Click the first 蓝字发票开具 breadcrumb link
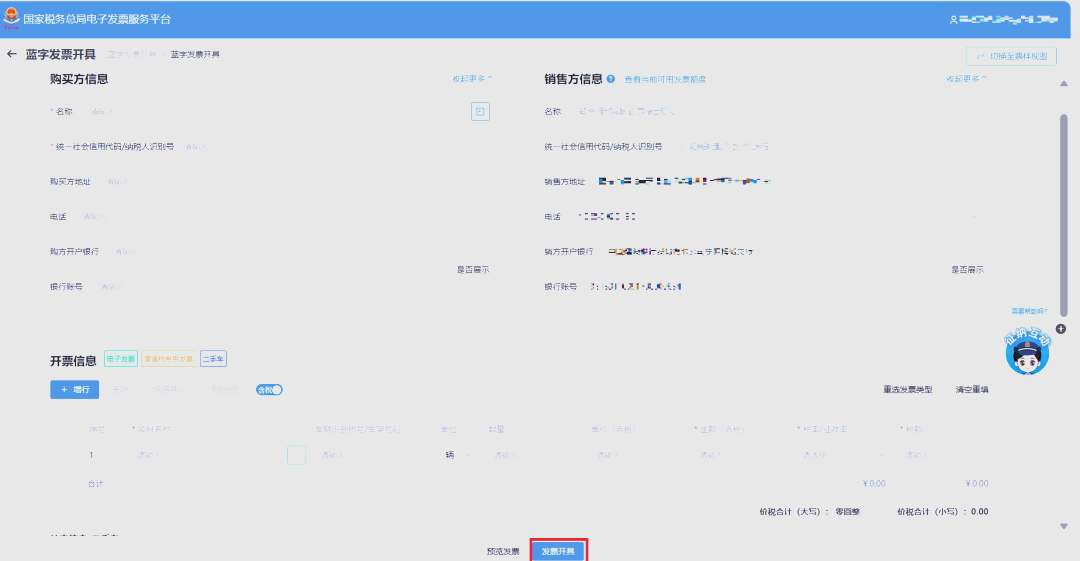 click(132, 54)
